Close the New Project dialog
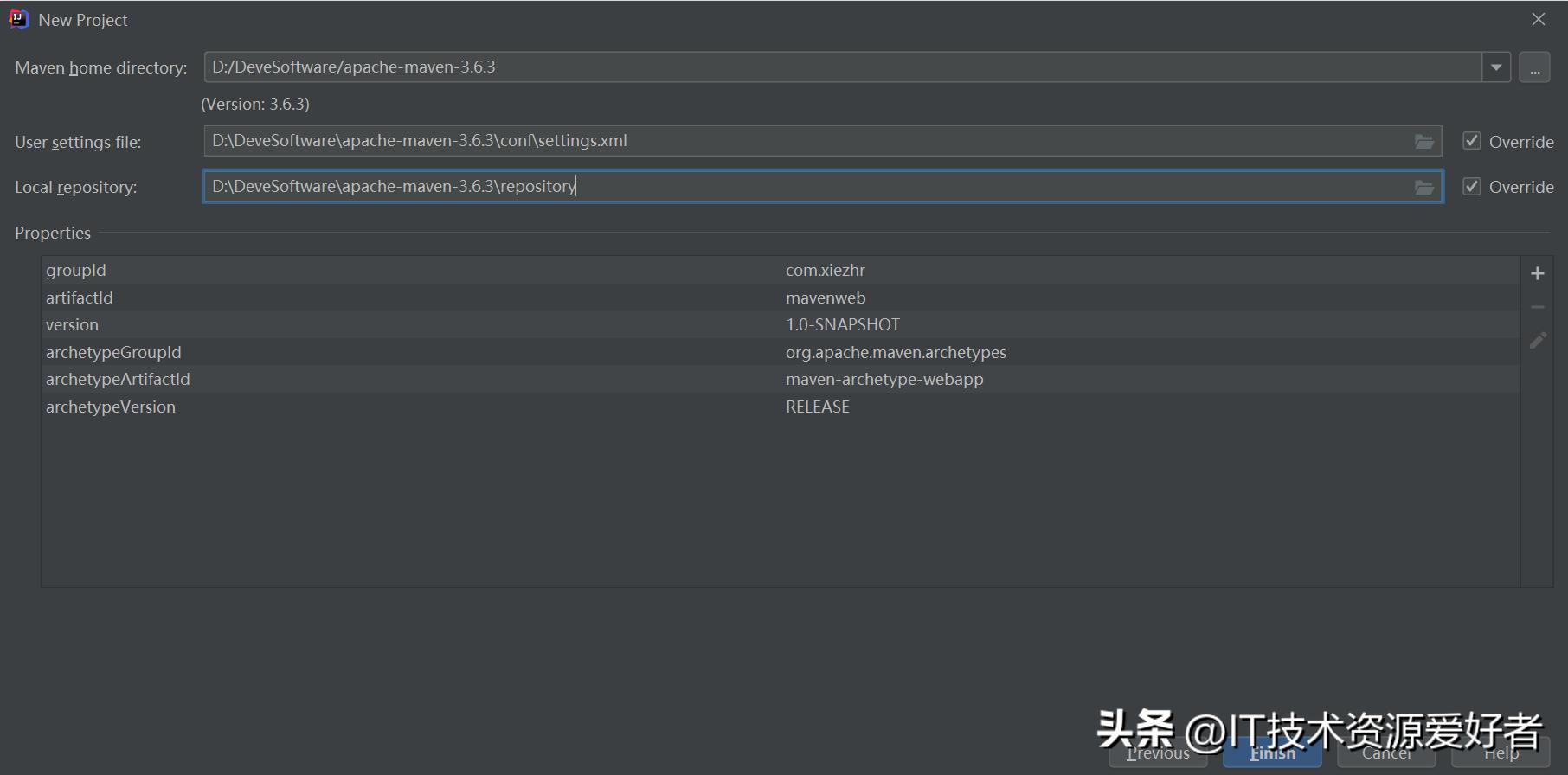1568x775 pixels. [1538, 19]
